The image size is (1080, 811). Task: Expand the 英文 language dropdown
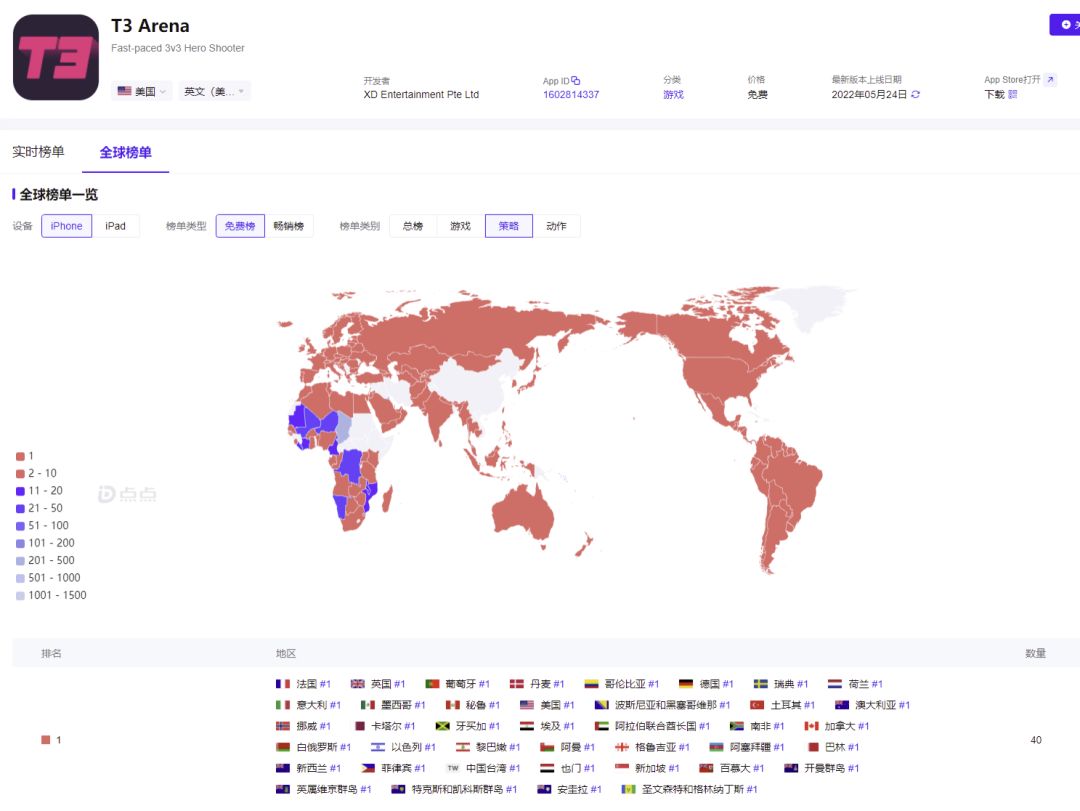pyautogui.click(x=214, y=91)
